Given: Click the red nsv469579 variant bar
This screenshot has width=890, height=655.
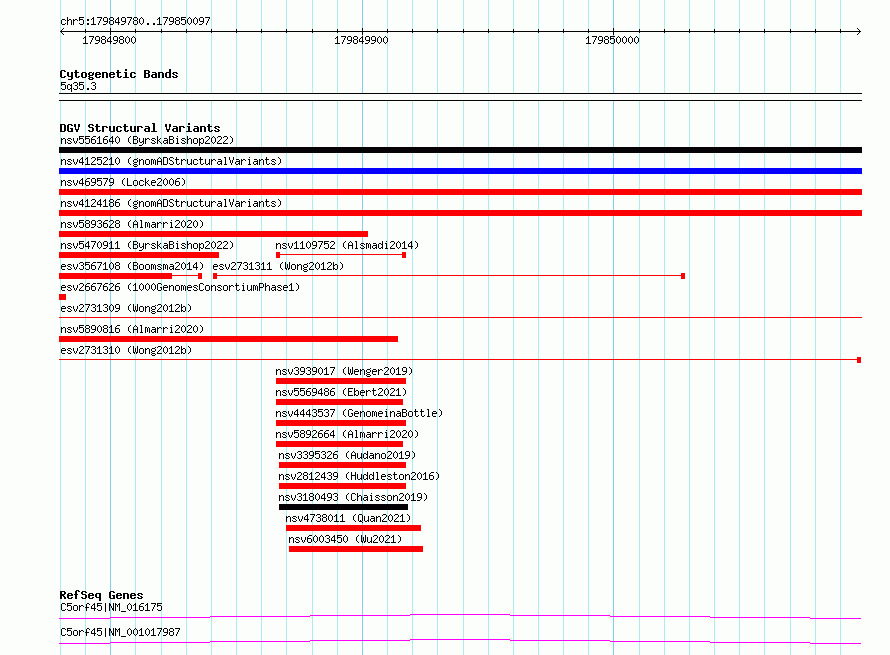Looking at the screenshot, I should [460, 192].
